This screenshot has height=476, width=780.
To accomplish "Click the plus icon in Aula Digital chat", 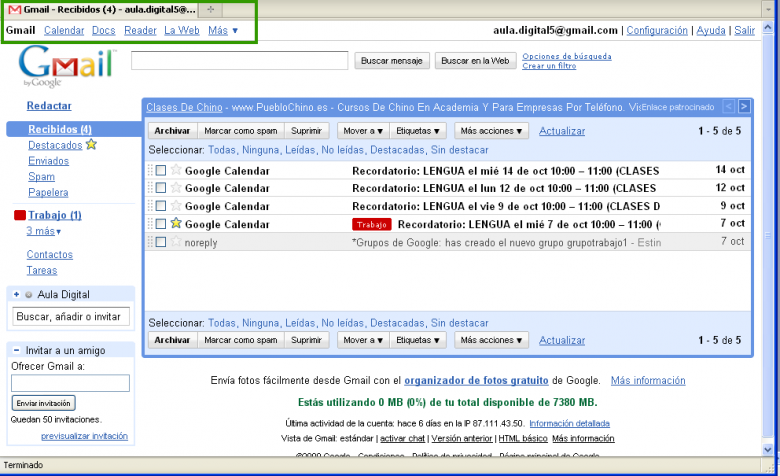I will (17, 294).
